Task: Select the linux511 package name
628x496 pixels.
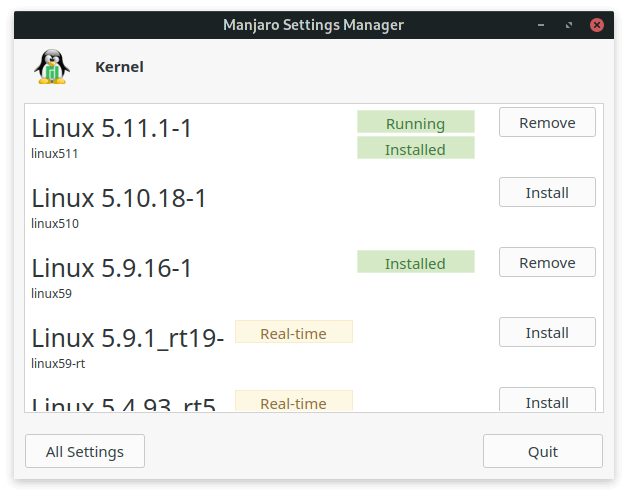Action: (54, 153)
